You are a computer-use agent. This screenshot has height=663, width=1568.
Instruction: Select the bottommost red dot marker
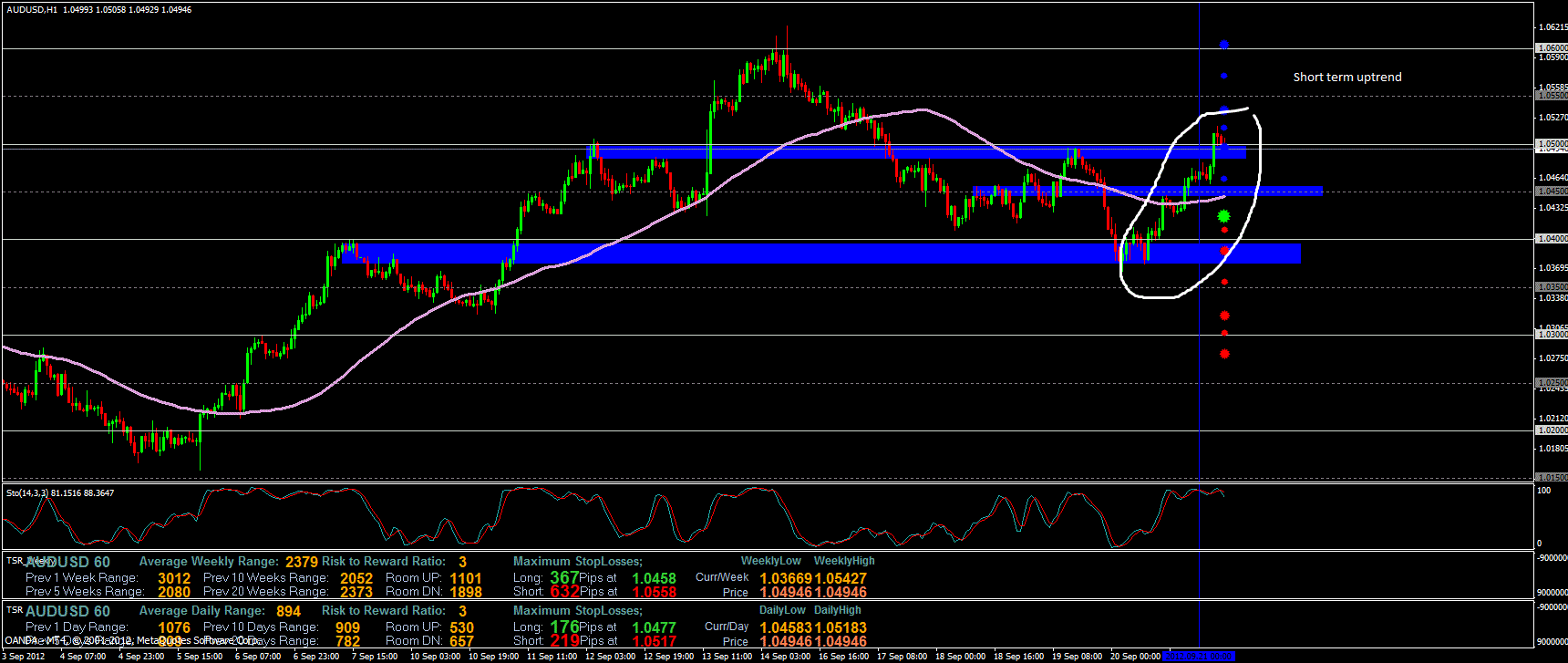(1224, 354)
